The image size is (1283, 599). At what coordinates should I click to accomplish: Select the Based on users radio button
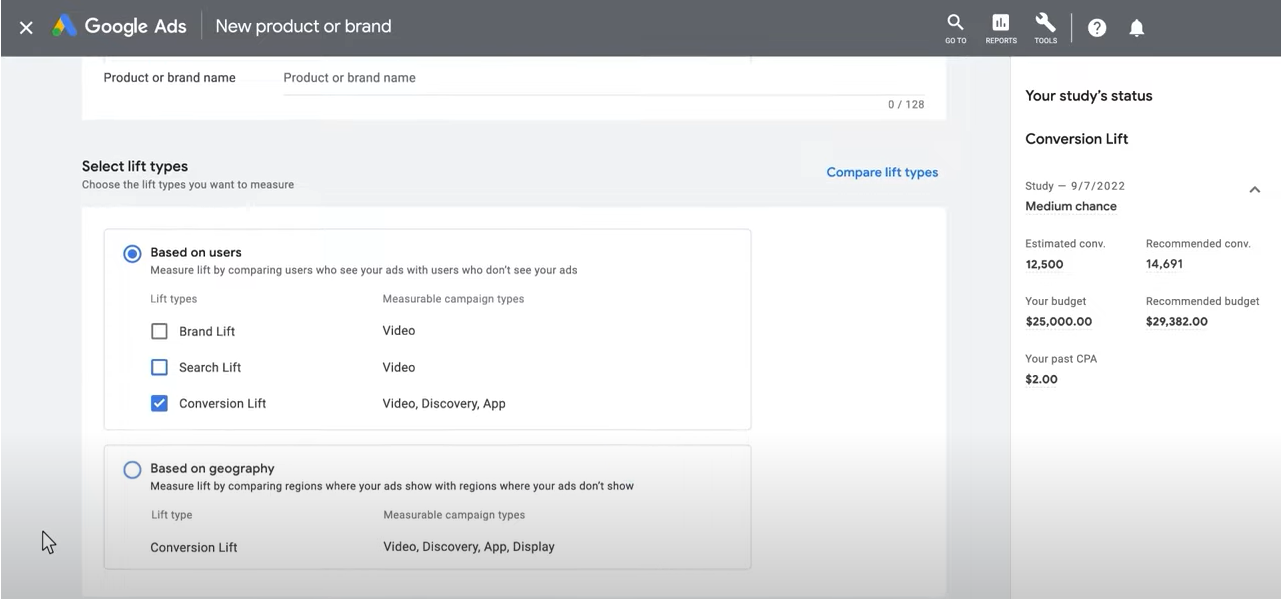[x=132, y=254]
